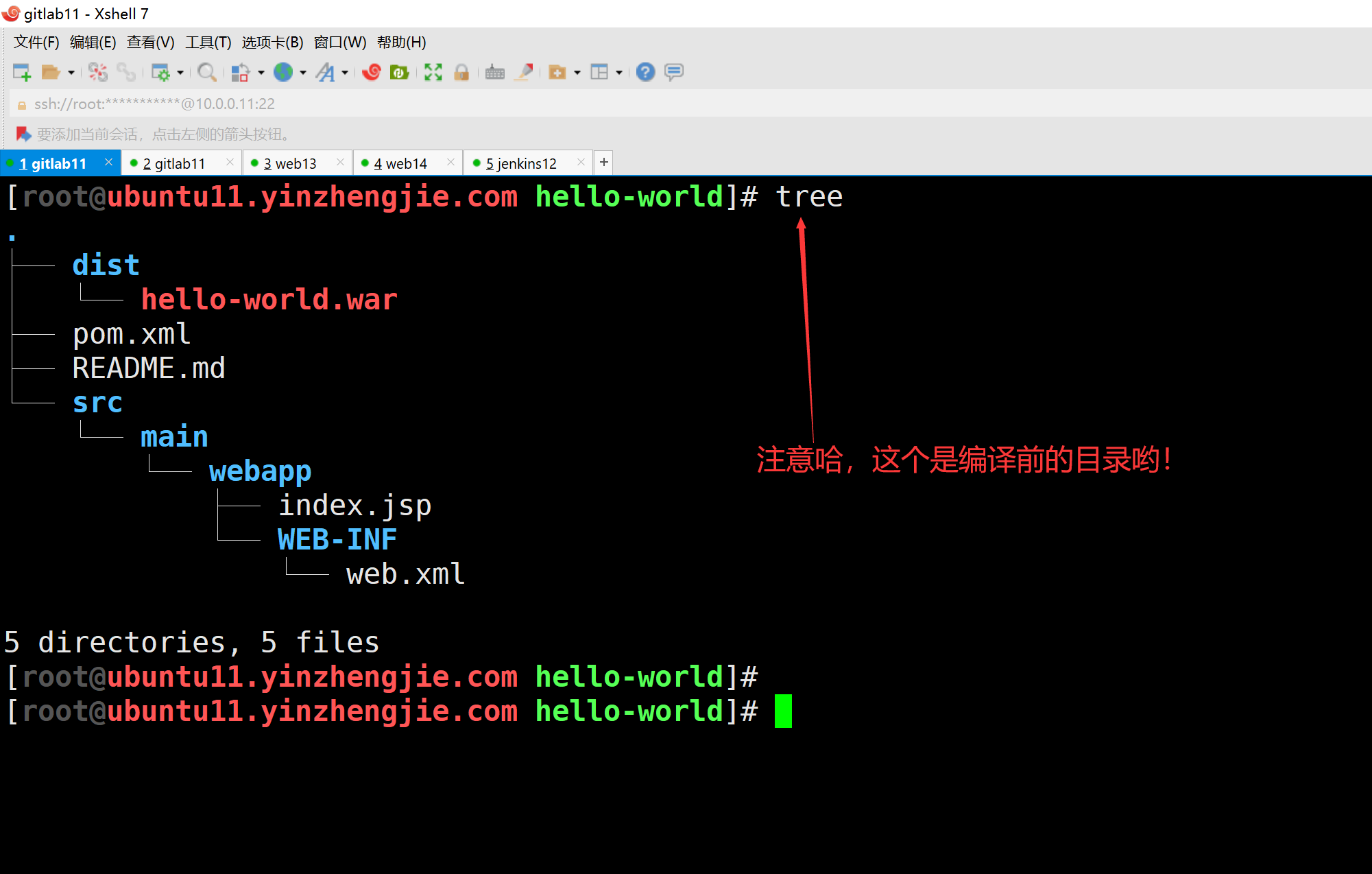This screenshot has height=874, width=1372.
Task: Add a new tab with plus button
Action: 603,163
